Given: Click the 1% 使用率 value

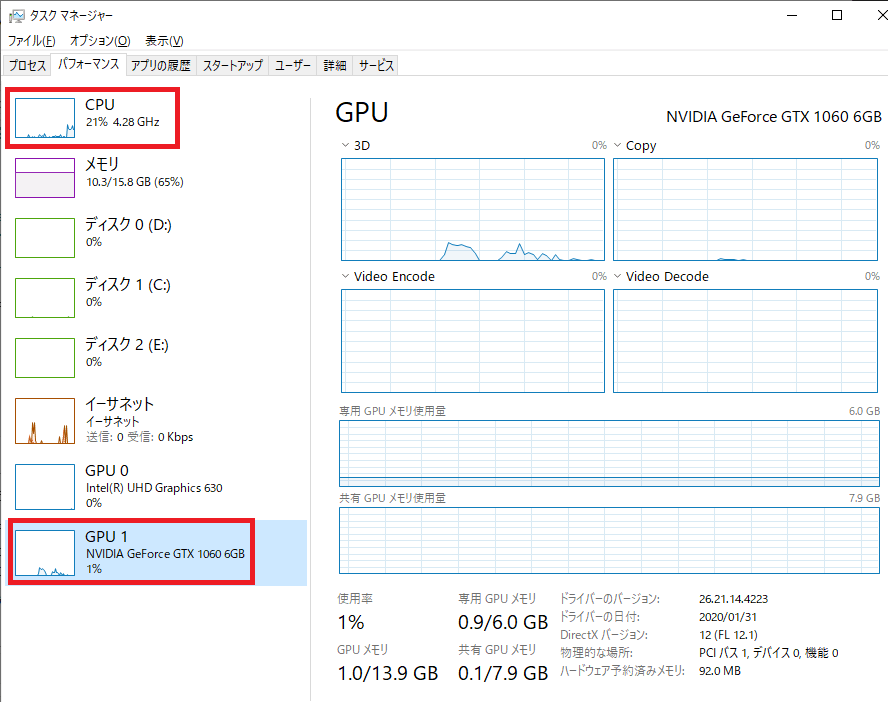Looking at the screenshot, I should click(351, 622).
